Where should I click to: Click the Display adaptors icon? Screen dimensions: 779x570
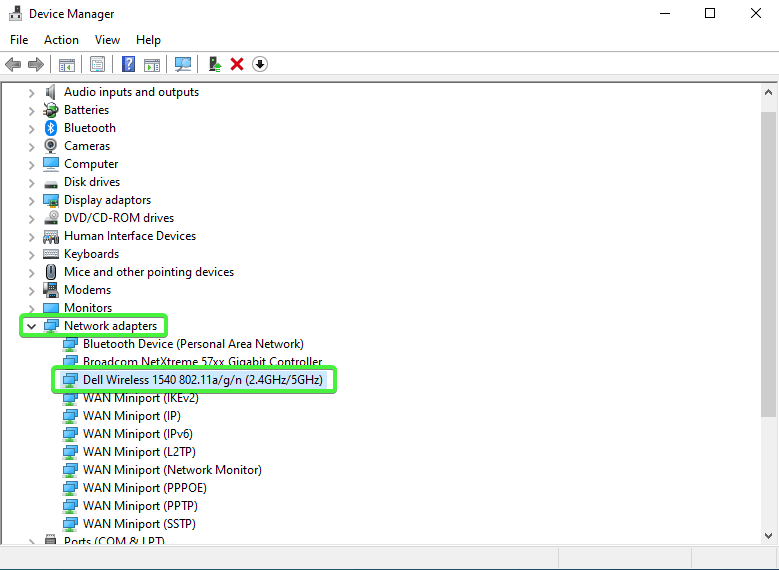(x=51, y=200)
